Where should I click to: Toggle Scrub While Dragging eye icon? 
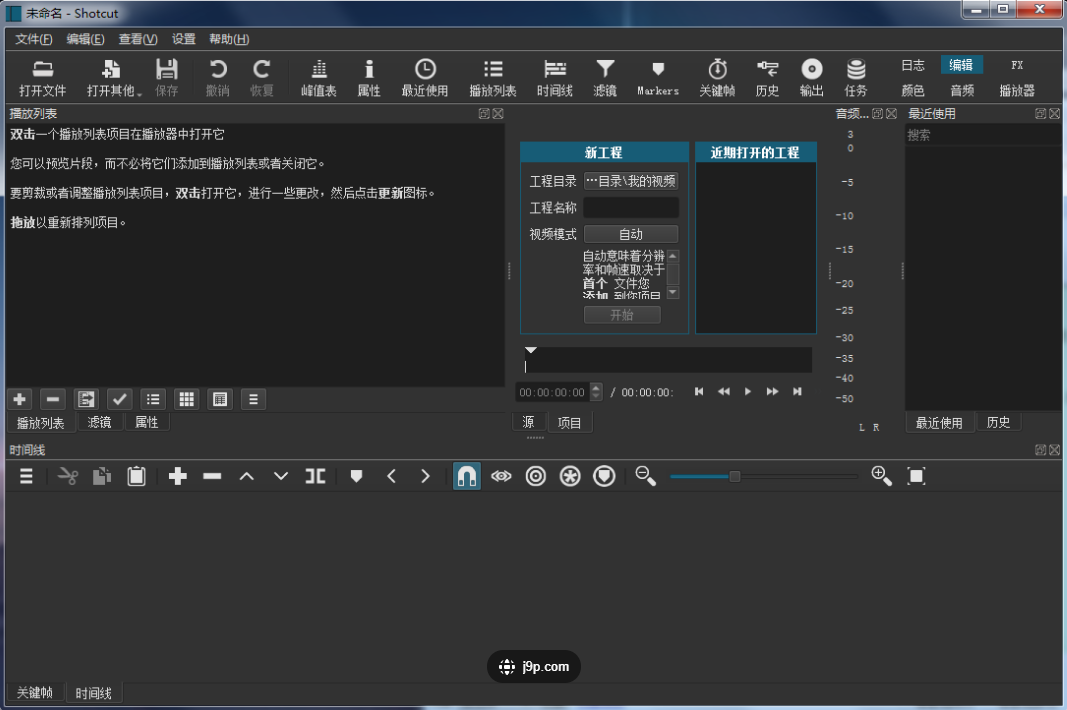pos(502,477)
